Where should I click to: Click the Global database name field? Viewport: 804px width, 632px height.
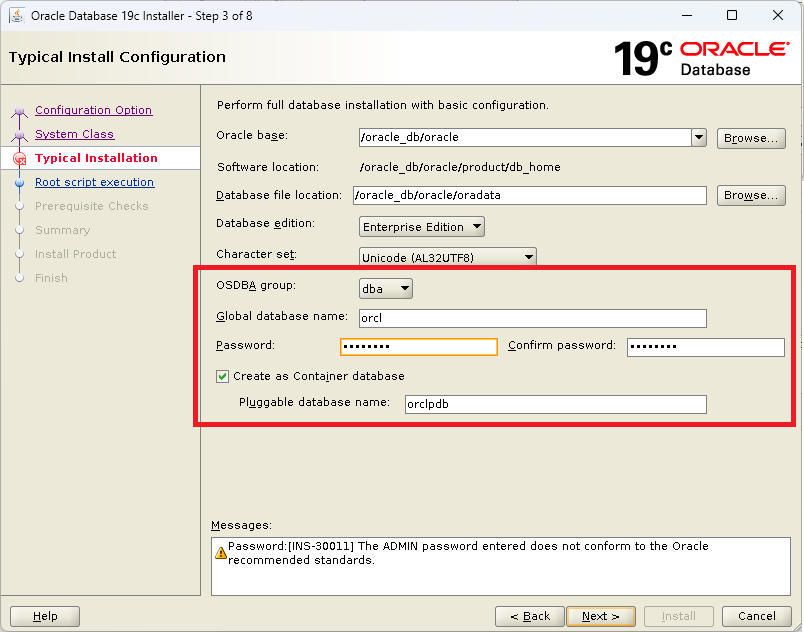pyautogui.click(x=533, y=318)
